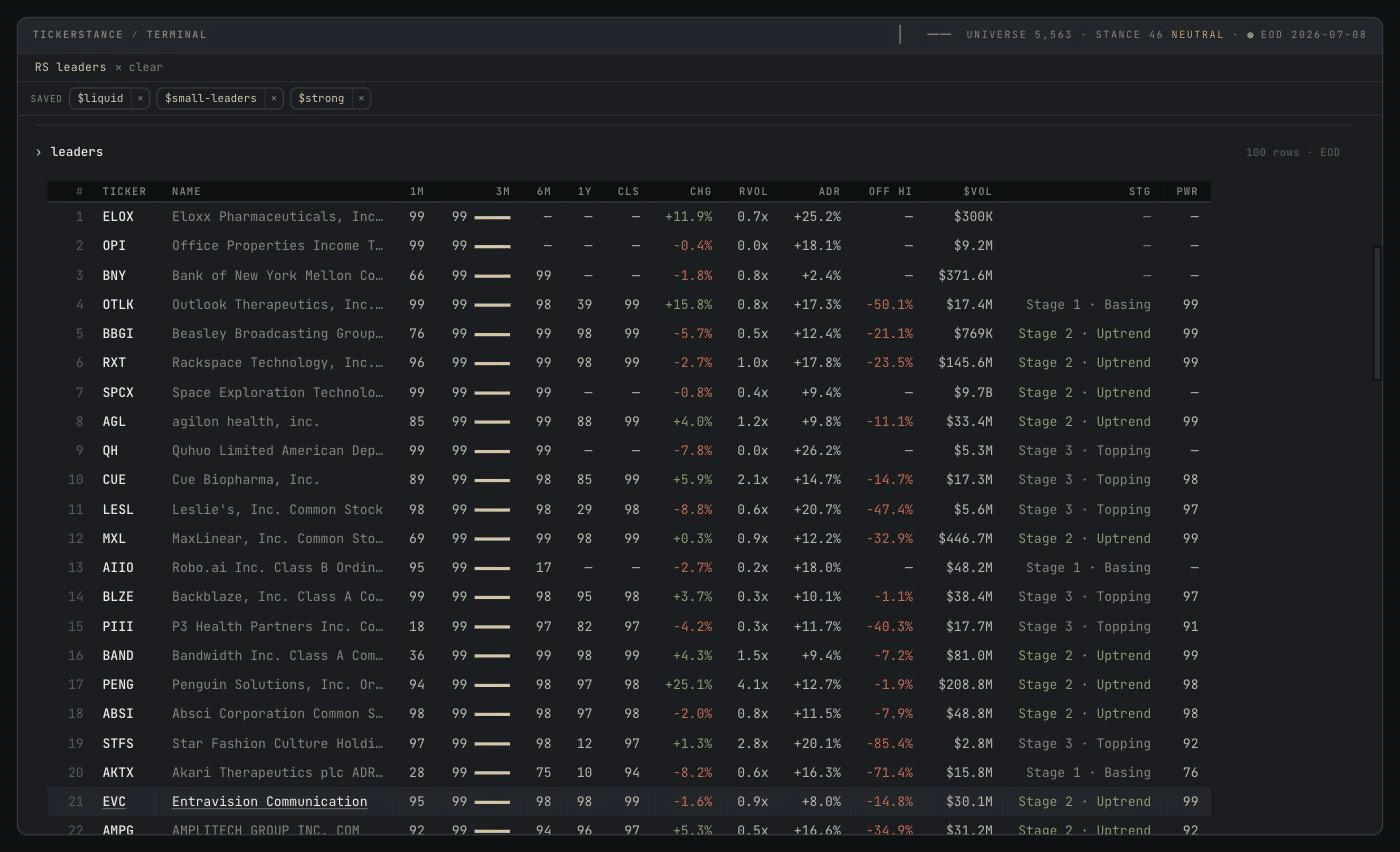Click the 3M strength bar for ELOX

[492, 217]
